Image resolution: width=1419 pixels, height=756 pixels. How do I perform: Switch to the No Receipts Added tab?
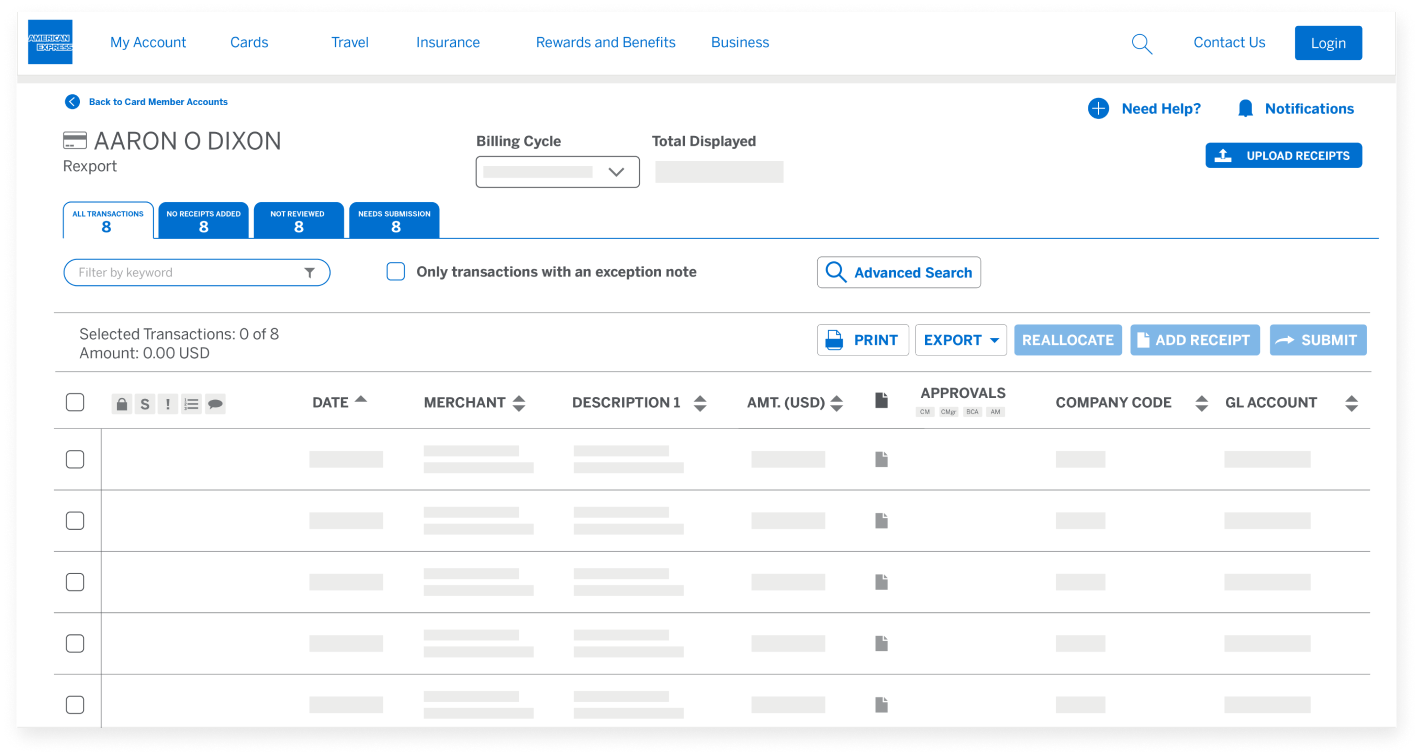203,220
